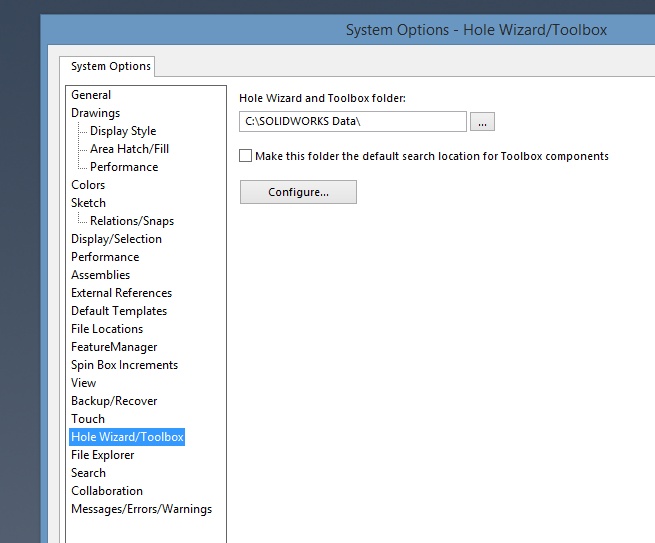Open Backup/Recover settings

[x=114, y=401]
